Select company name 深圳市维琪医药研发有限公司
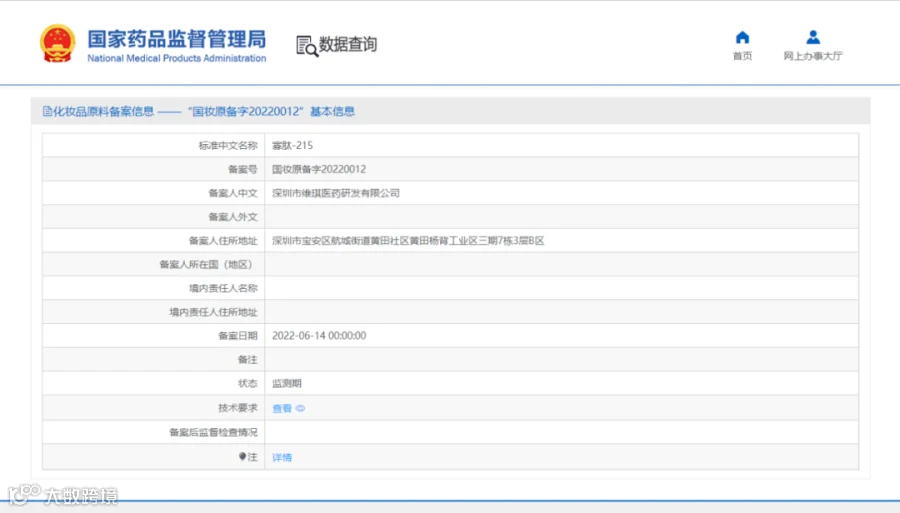Viewport: 900px width, 513px height. (336, 193)
